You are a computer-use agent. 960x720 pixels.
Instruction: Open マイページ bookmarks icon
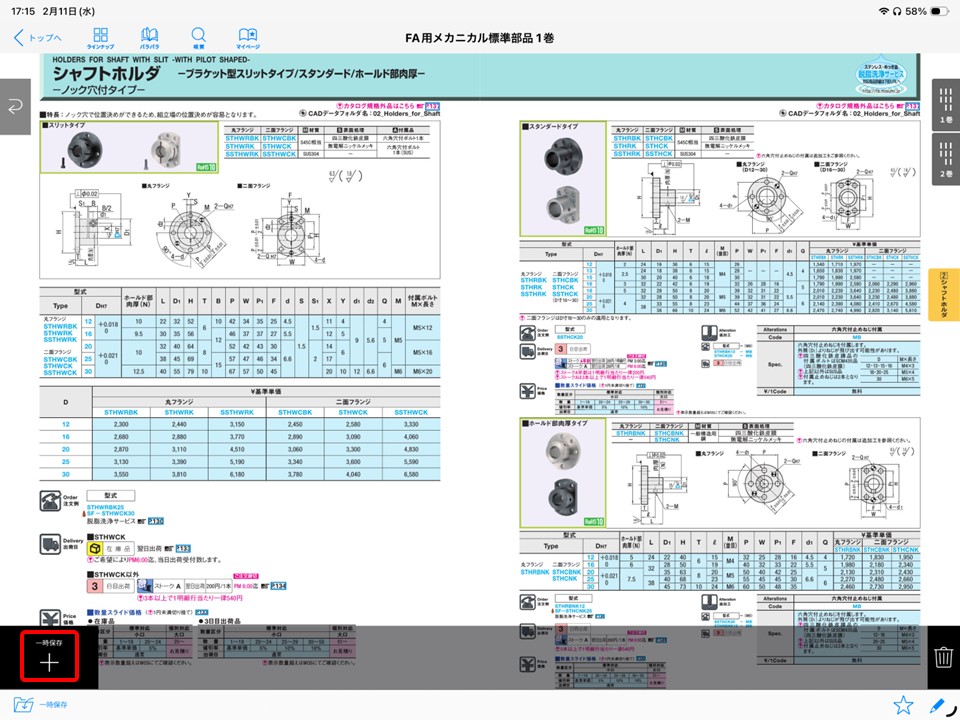point(247,38)
